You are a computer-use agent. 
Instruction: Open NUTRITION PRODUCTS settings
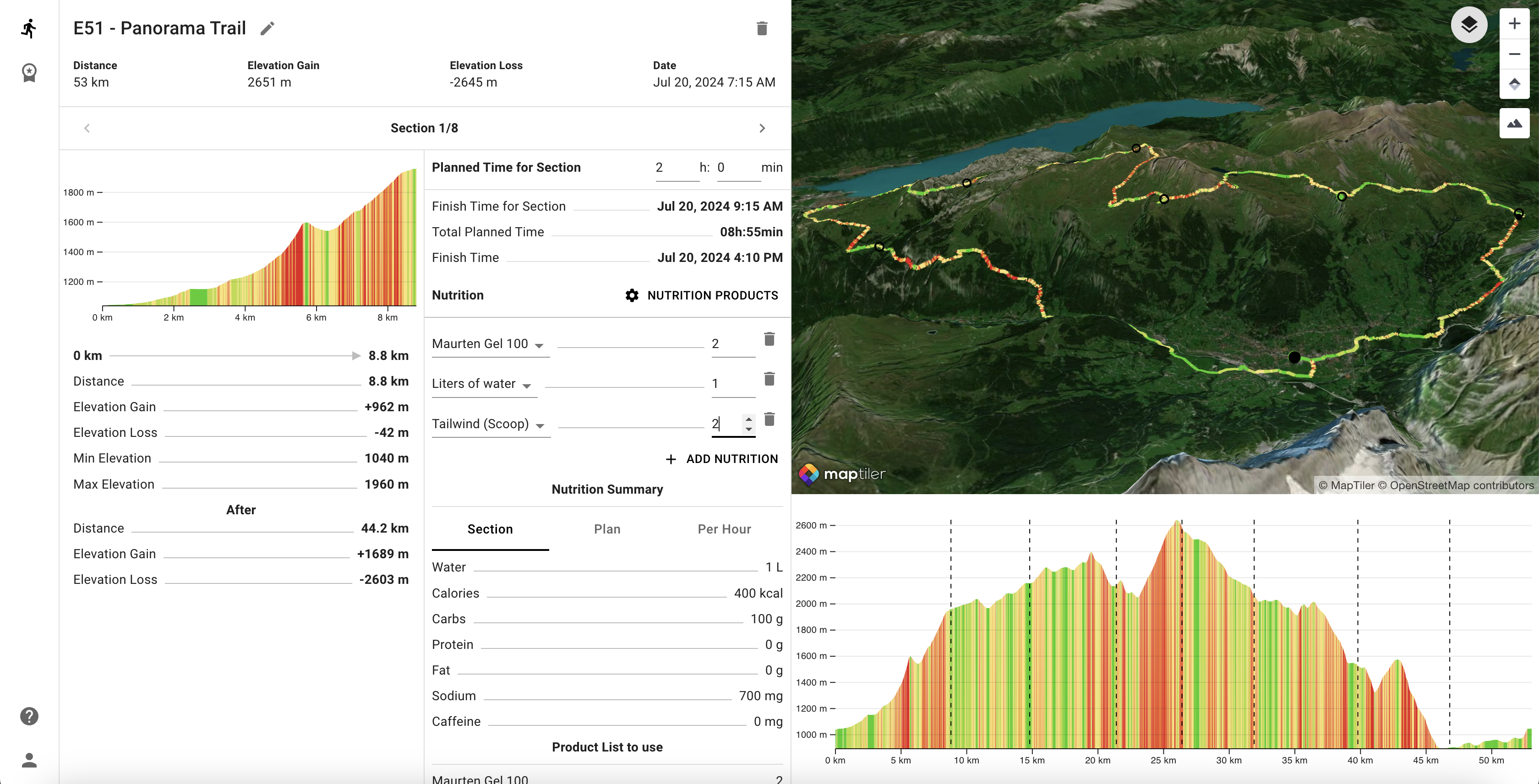[701, 295]
